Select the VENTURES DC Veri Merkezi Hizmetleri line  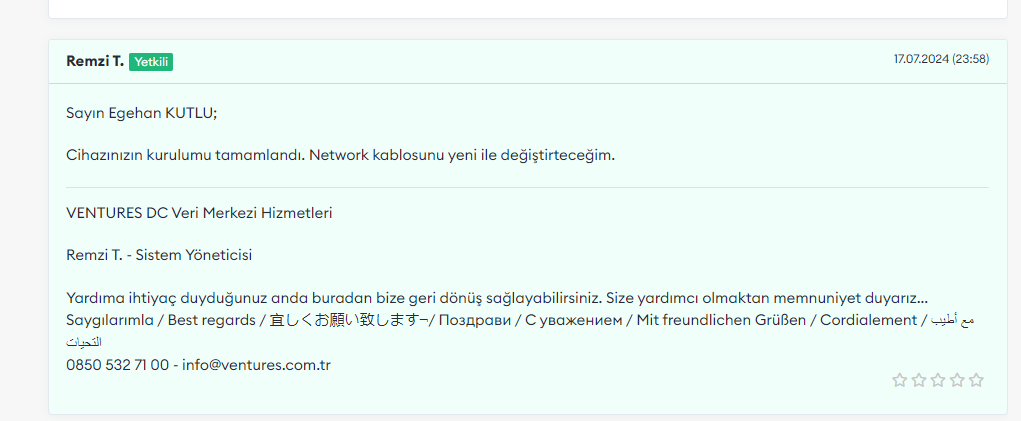tap(199, 213)
